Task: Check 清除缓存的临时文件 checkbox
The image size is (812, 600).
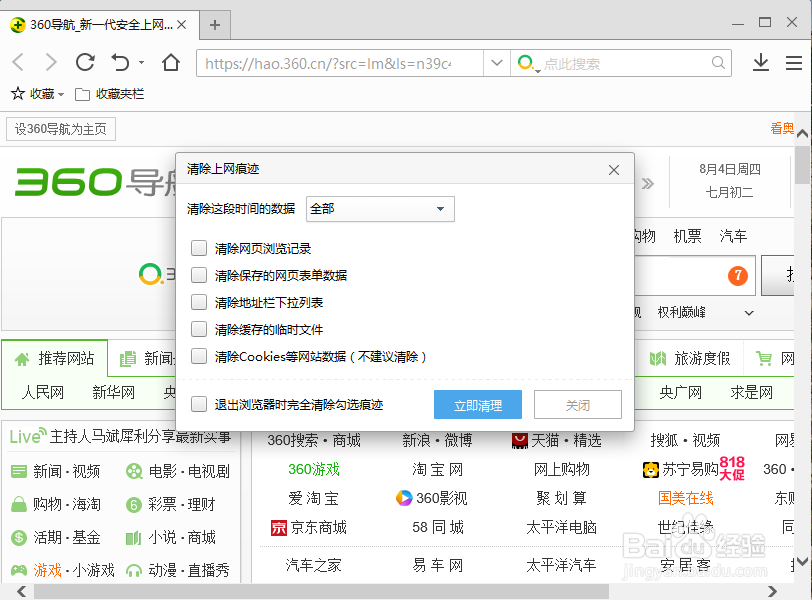Action: point(199,329)
